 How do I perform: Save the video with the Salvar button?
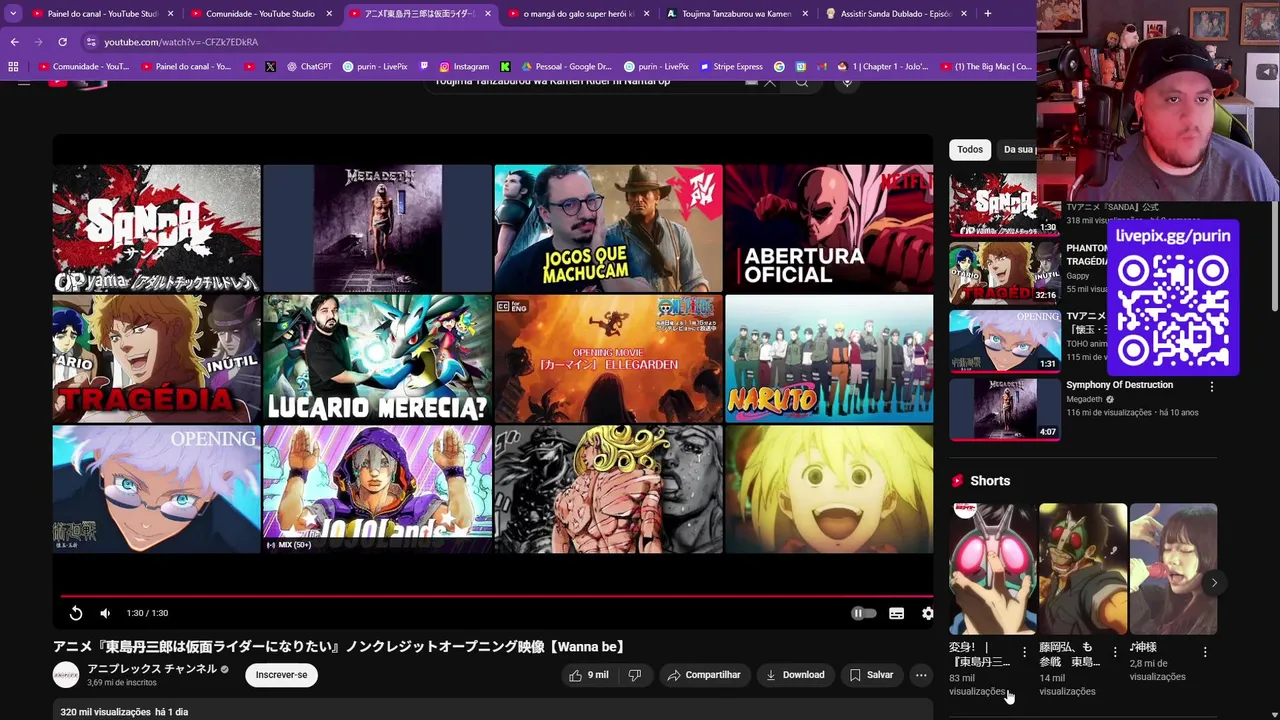tap(871, 675)
